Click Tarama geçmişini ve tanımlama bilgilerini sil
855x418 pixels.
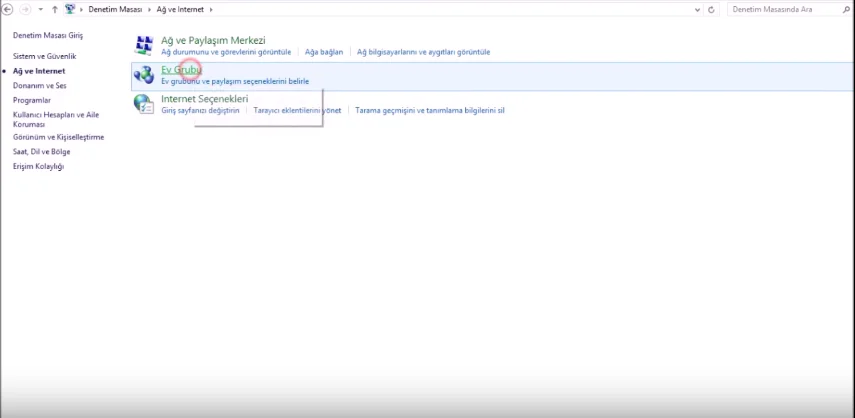pyautogui.click(x=430, y=111)
